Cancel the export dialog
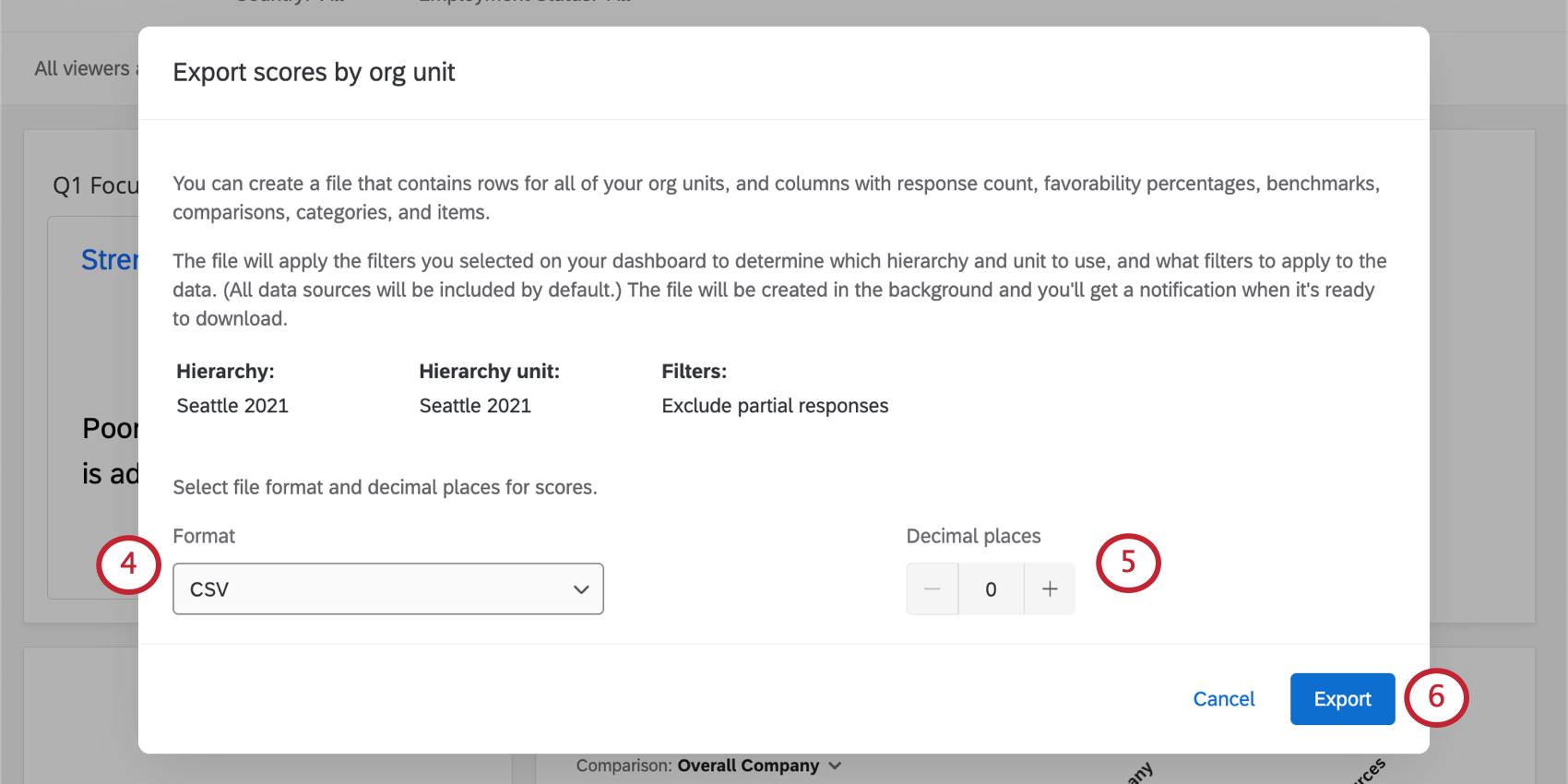This screenshot has height=784, width=1568. (x=1223, y=699)
